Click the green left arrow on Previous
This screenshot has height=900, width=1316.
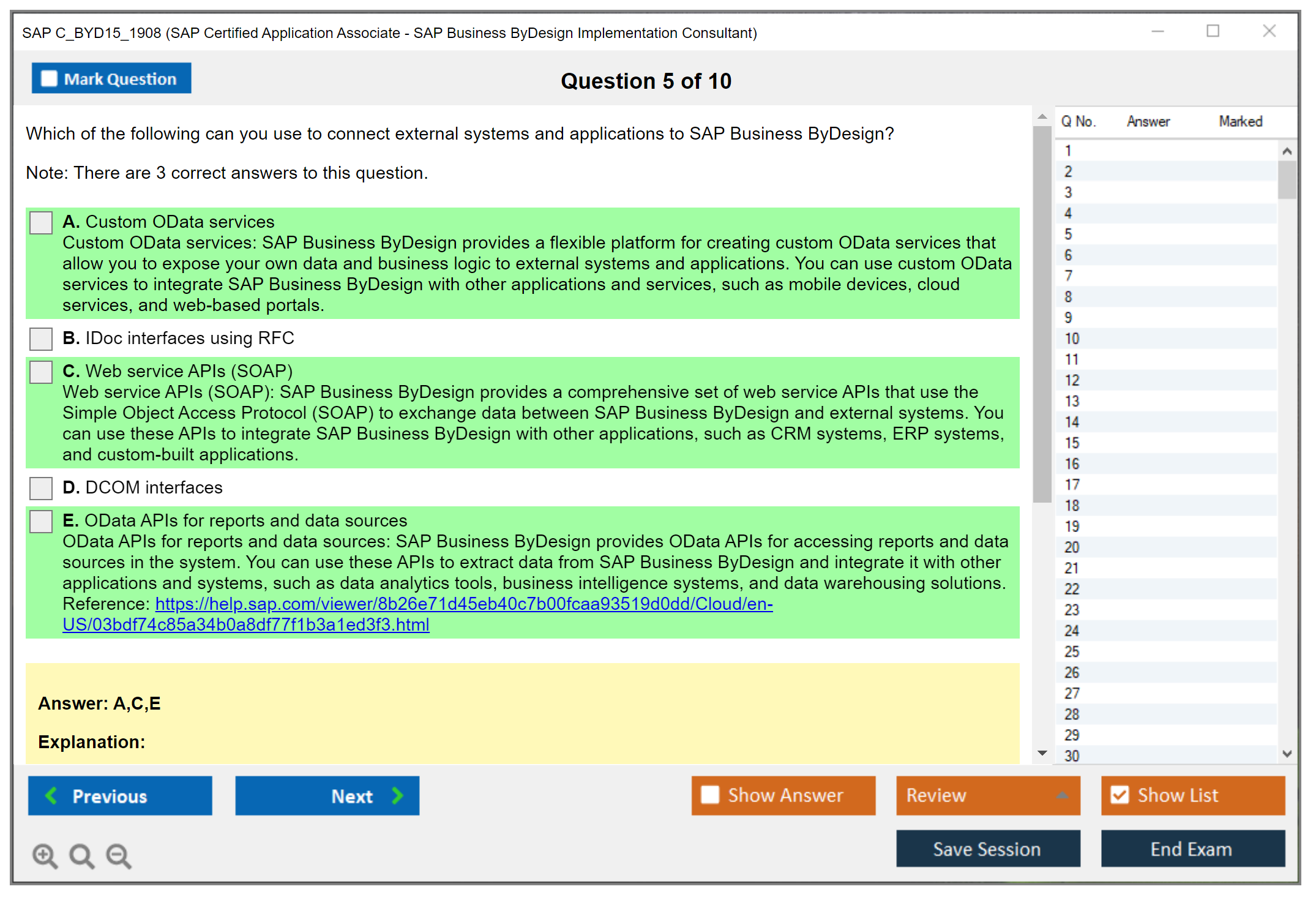tap(52, 795)
